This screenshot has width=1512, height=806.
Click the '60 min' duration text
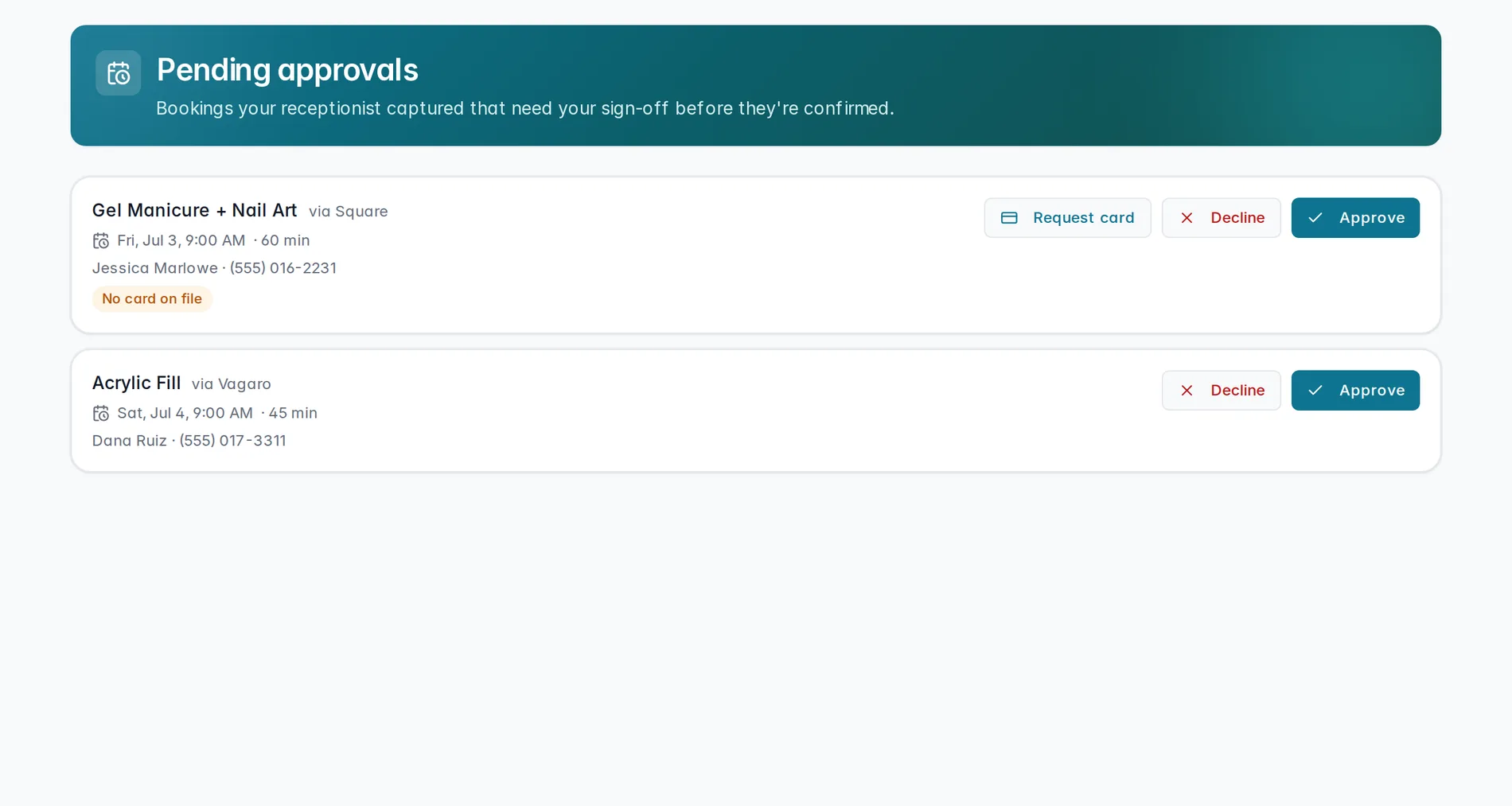[285, 240]
